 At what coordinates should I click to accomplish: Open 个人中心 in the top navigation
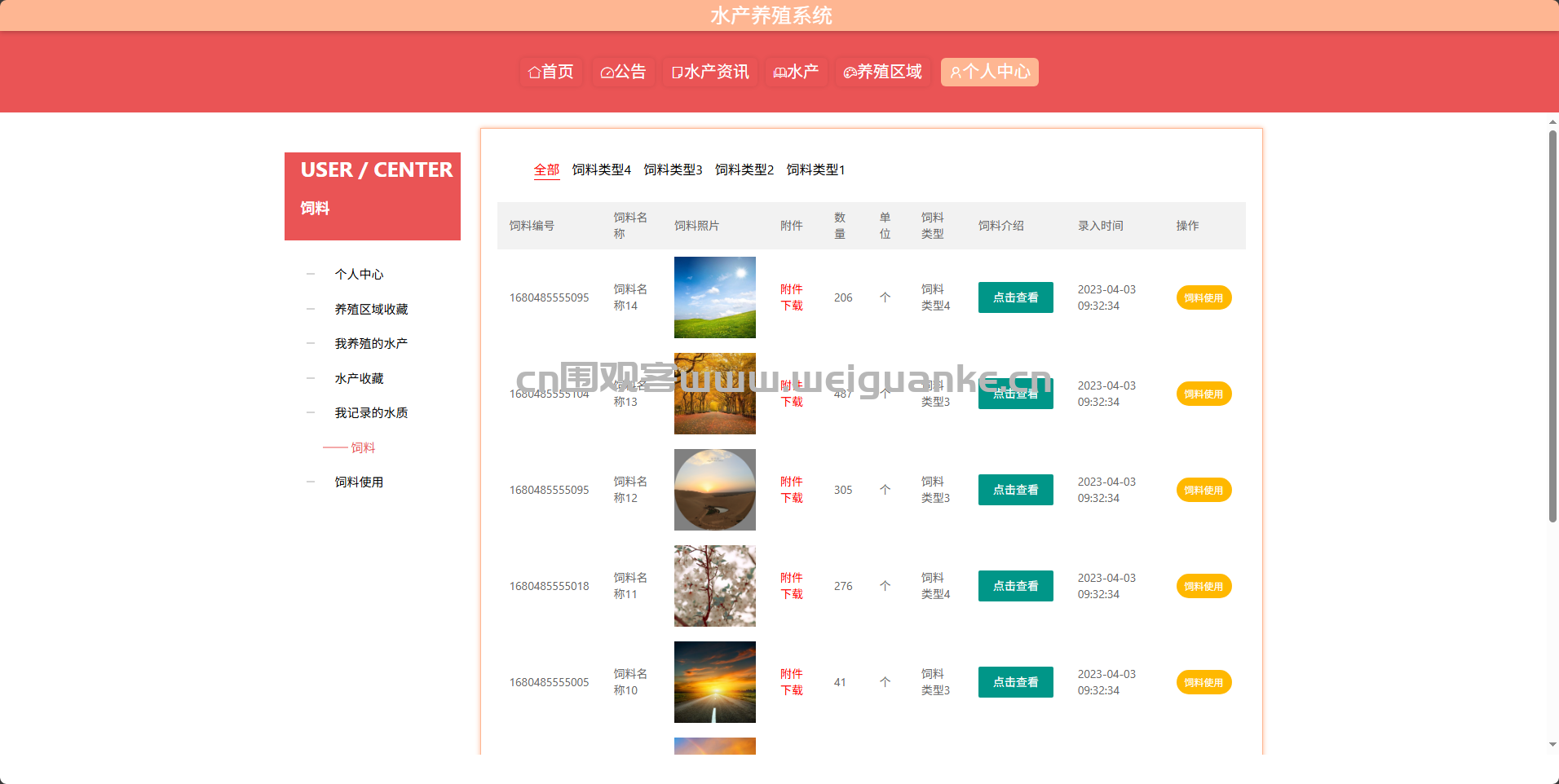[x=990, y=72]
